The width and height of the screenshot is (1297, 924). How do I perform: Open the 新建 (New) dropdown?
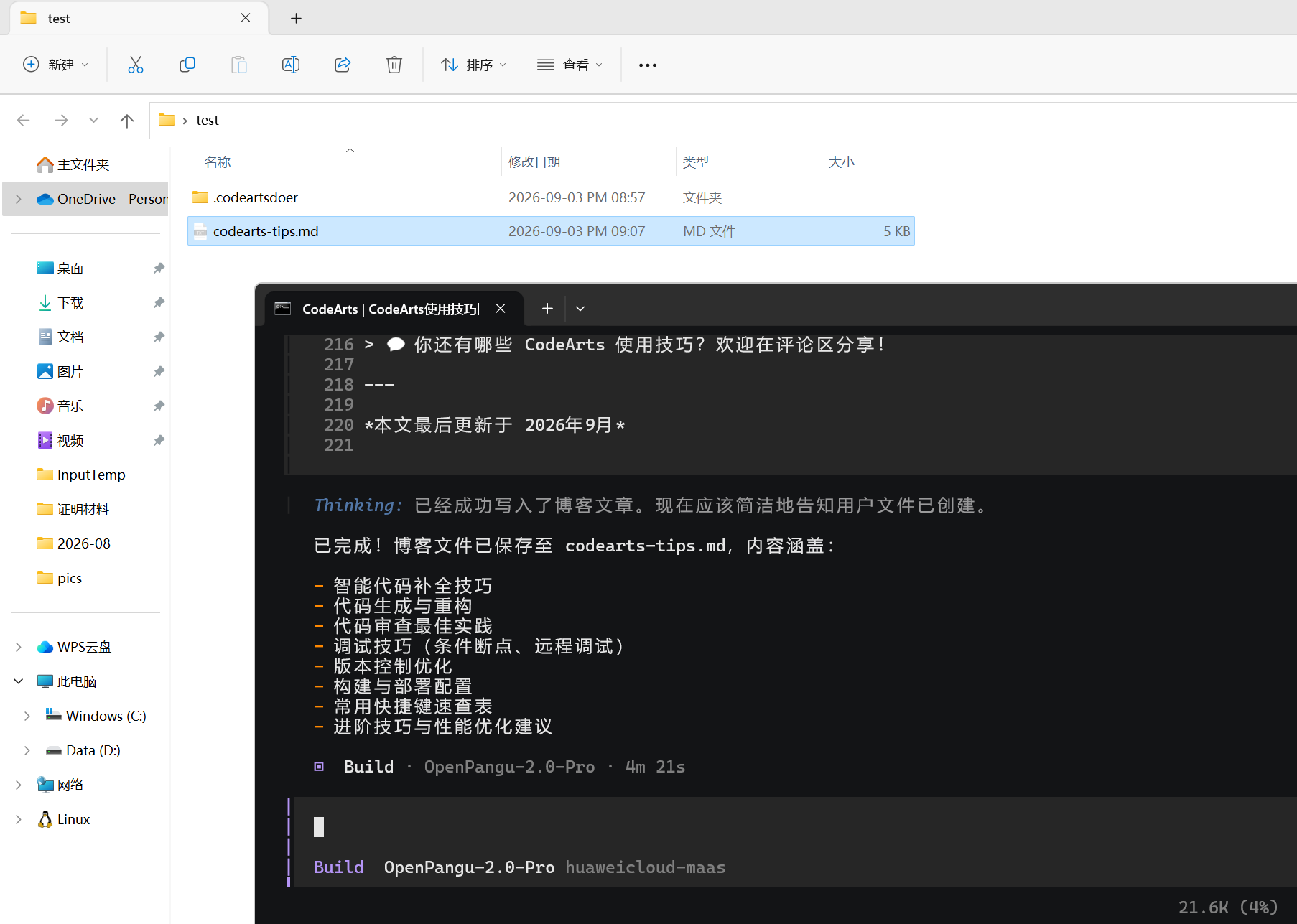55,65
